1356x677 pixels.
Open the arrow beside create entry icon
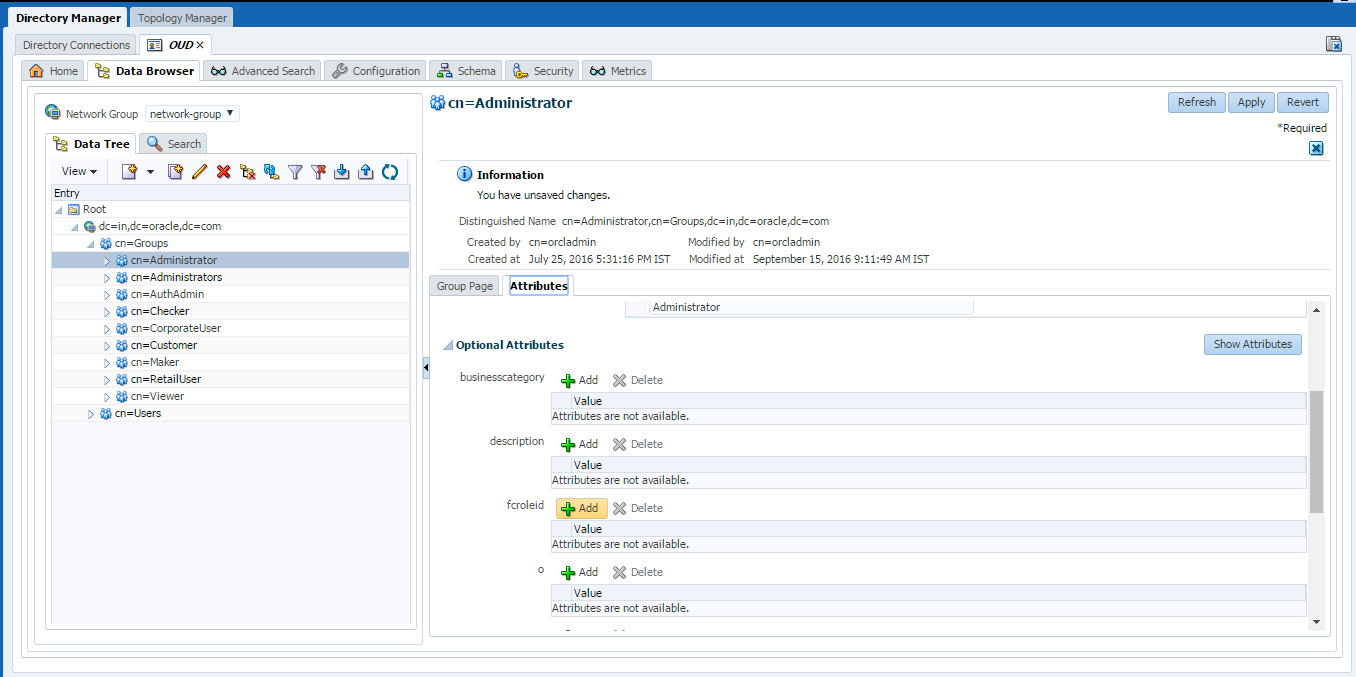[x=150, y=172]
